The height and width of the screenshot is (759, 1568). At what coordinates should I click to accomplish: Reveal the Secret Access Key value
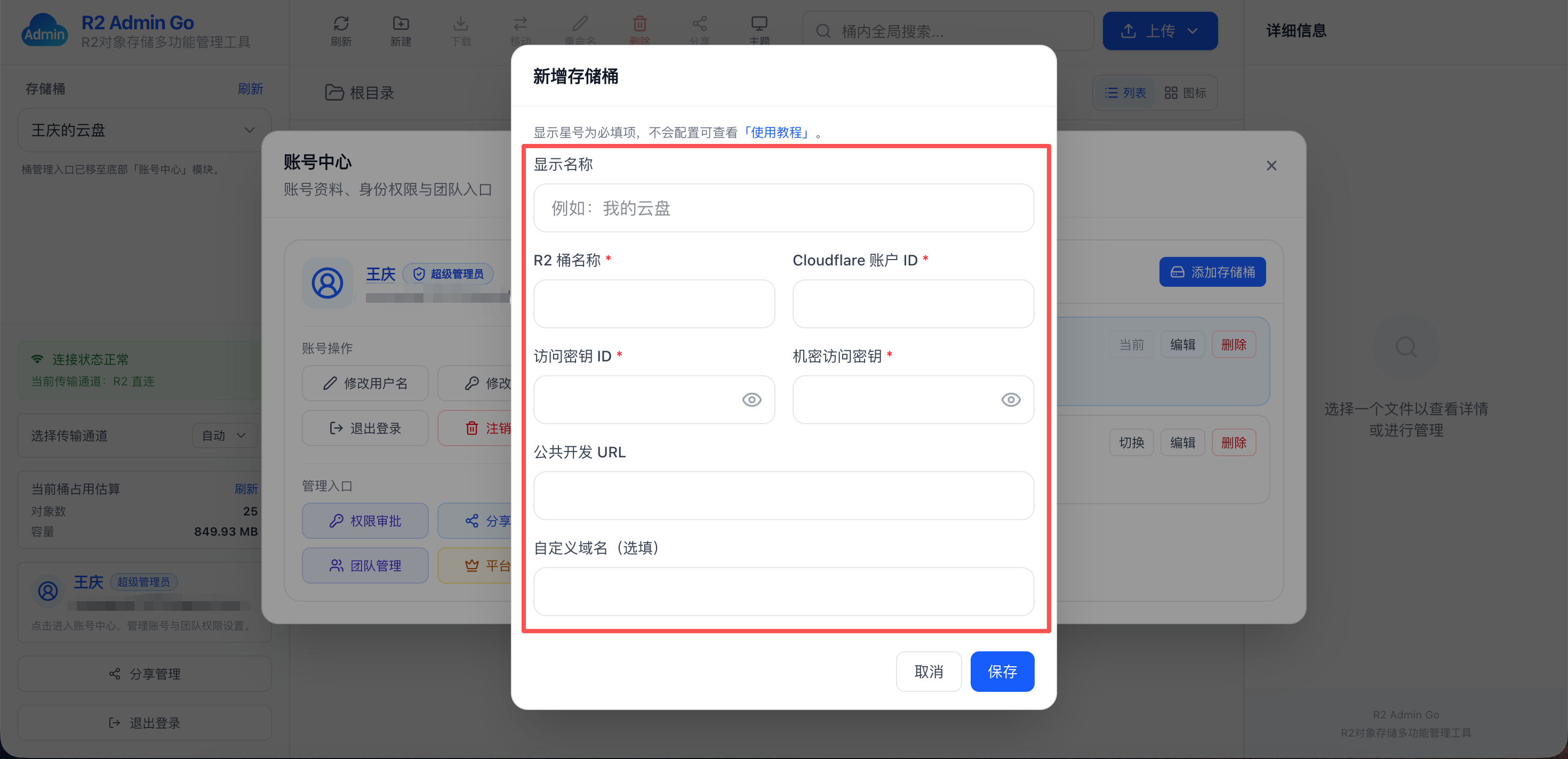[x=1011, y=400]
